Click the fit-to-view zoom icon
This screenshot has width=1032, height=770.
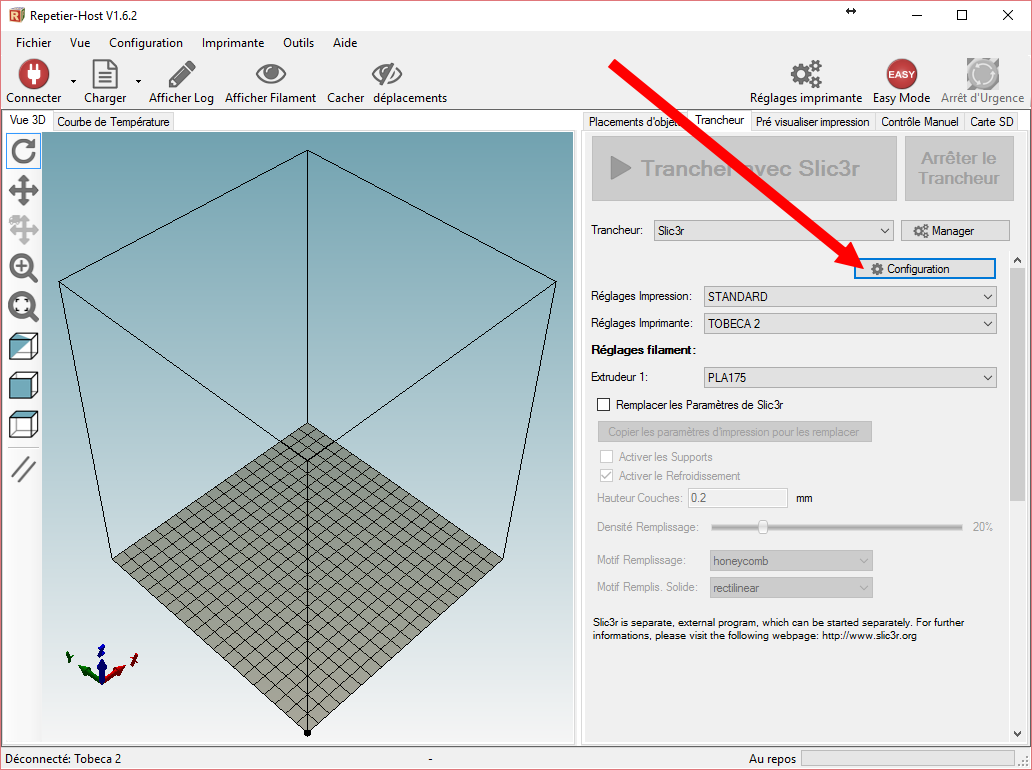(24, 306)
